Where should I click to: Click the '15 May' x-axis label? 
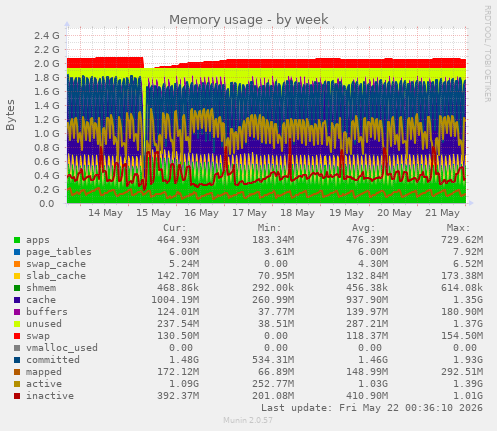click(153, 213)
